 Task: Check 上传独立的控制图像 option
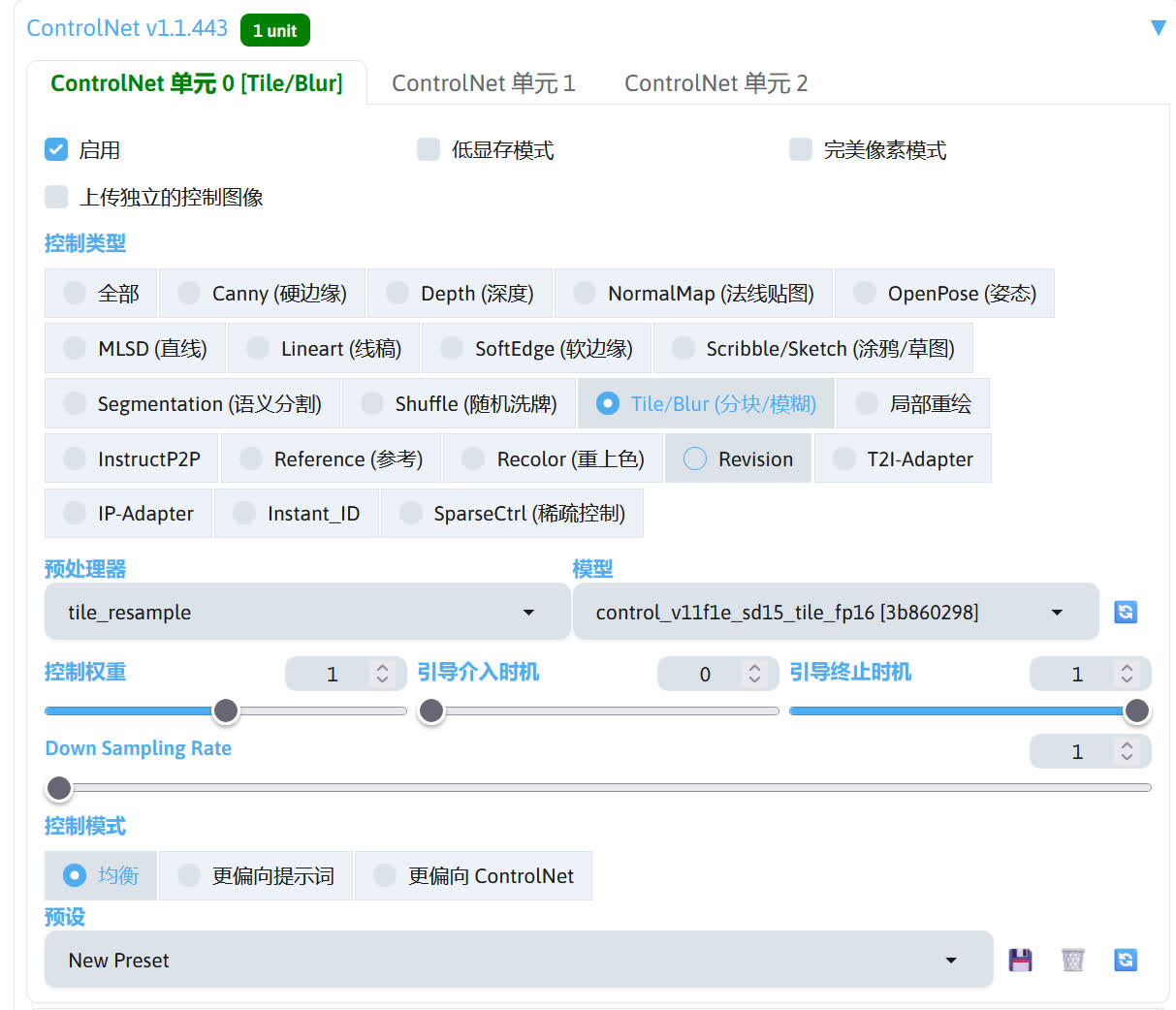pos(55,197)
